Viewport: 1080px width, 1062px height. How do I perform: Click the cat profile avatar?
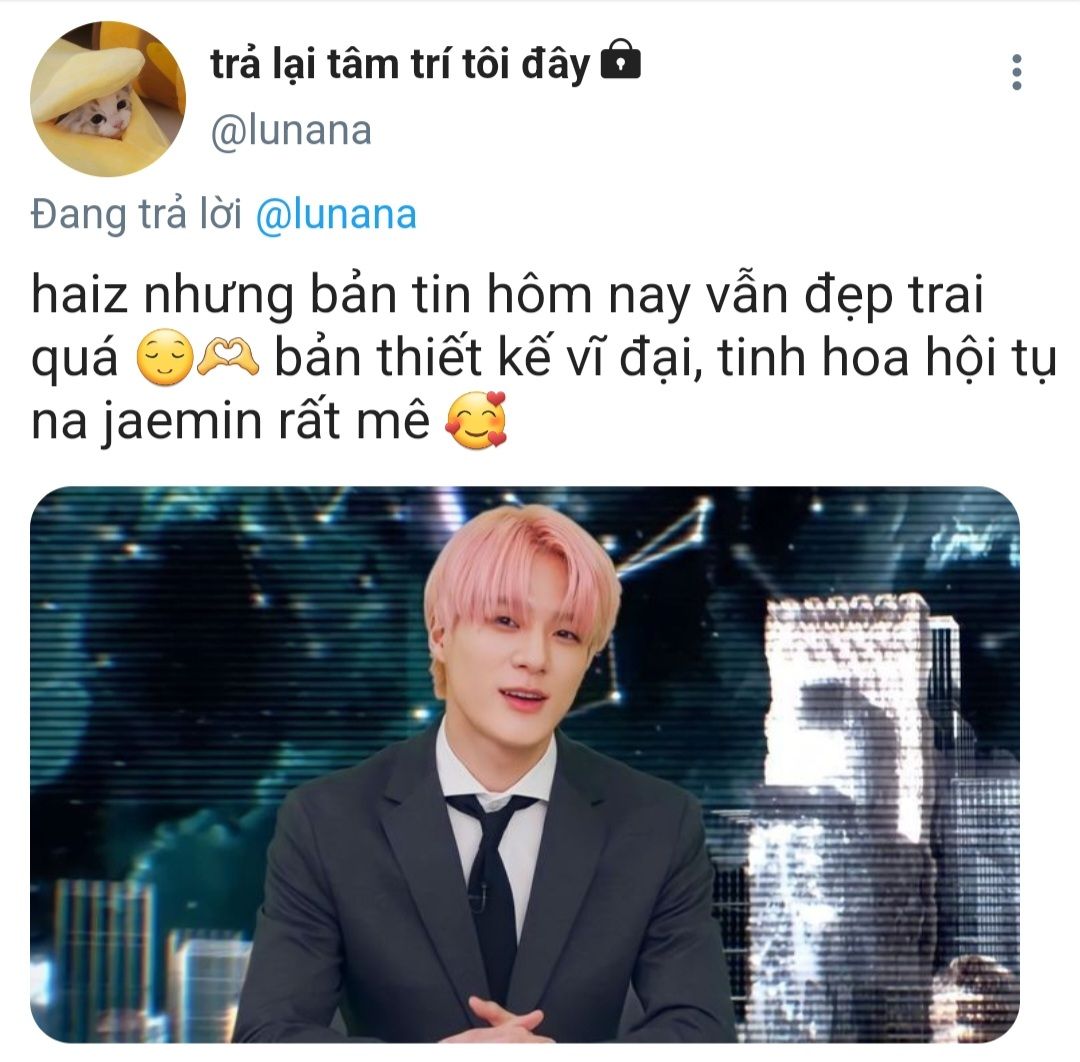tap(108, 98)
